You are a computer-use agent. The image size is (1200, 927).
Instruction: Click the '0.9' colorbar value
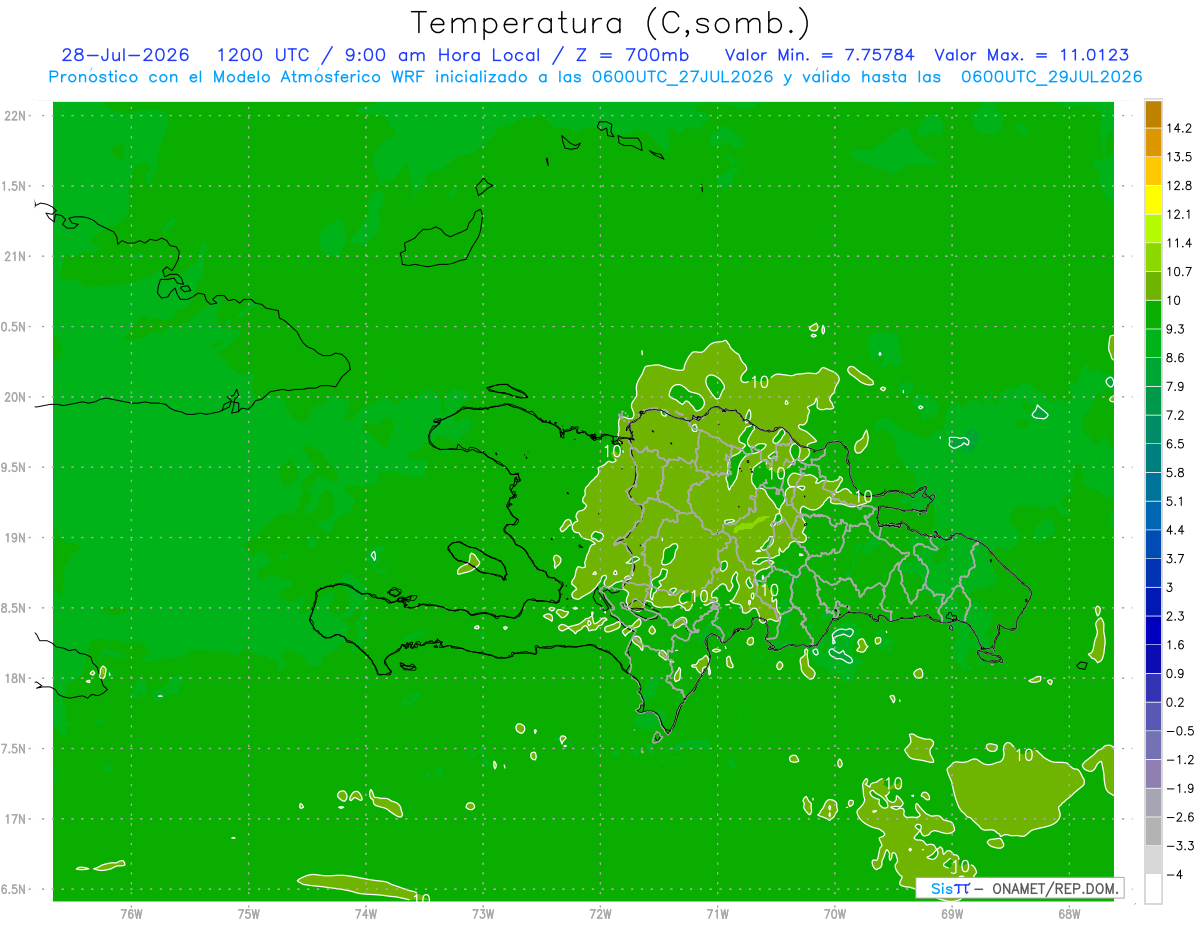[1176, 673]
